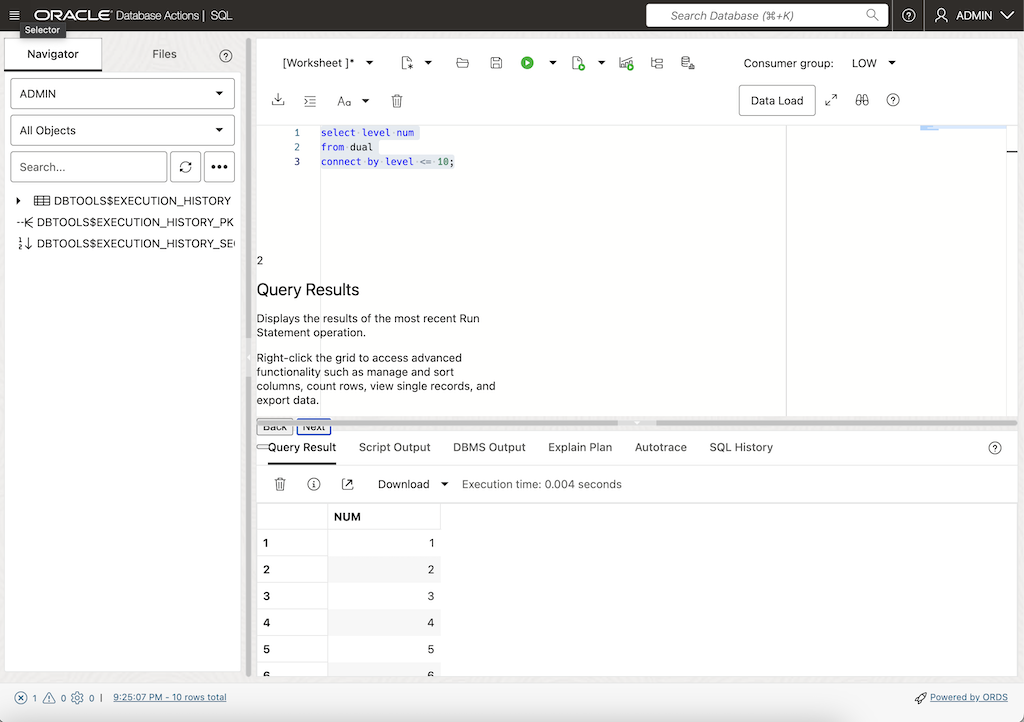Open the ADMIN user menu chevron
1024x722 pixels.
pyautogui.click(x=1006, y=15)
